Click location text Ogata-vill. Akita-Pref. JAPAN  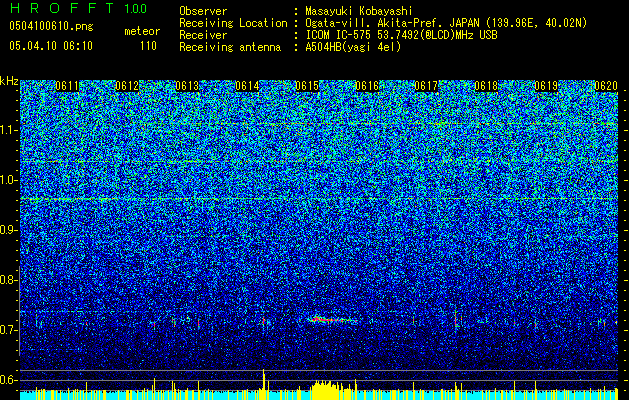[392, 23]
